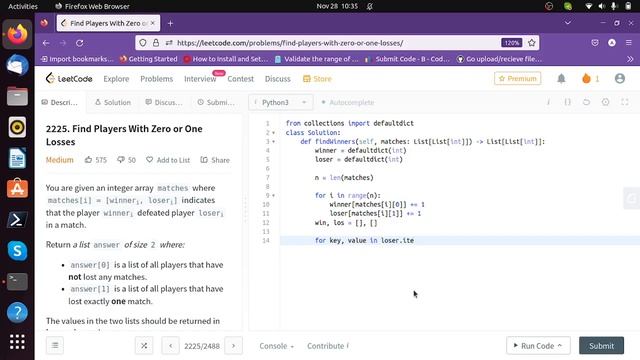
Task: View the streak flame counter
Action: point(590,78)
